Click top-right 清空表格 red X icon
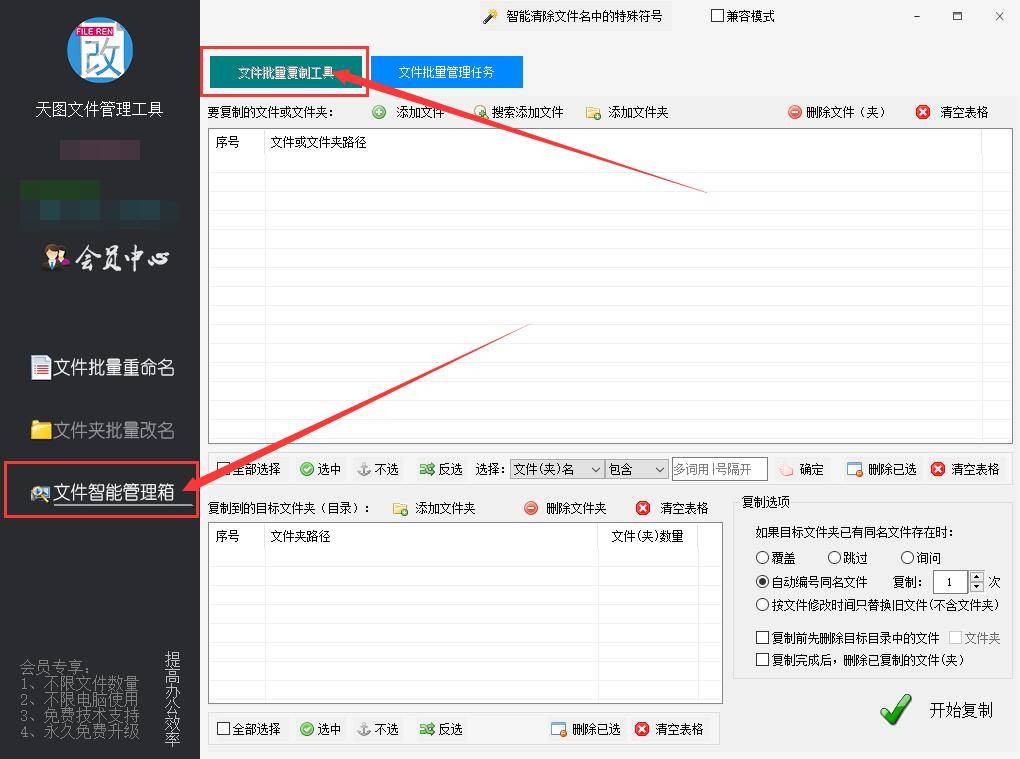The height and width of the screenshot is (759, 1020). pos(923,113)
